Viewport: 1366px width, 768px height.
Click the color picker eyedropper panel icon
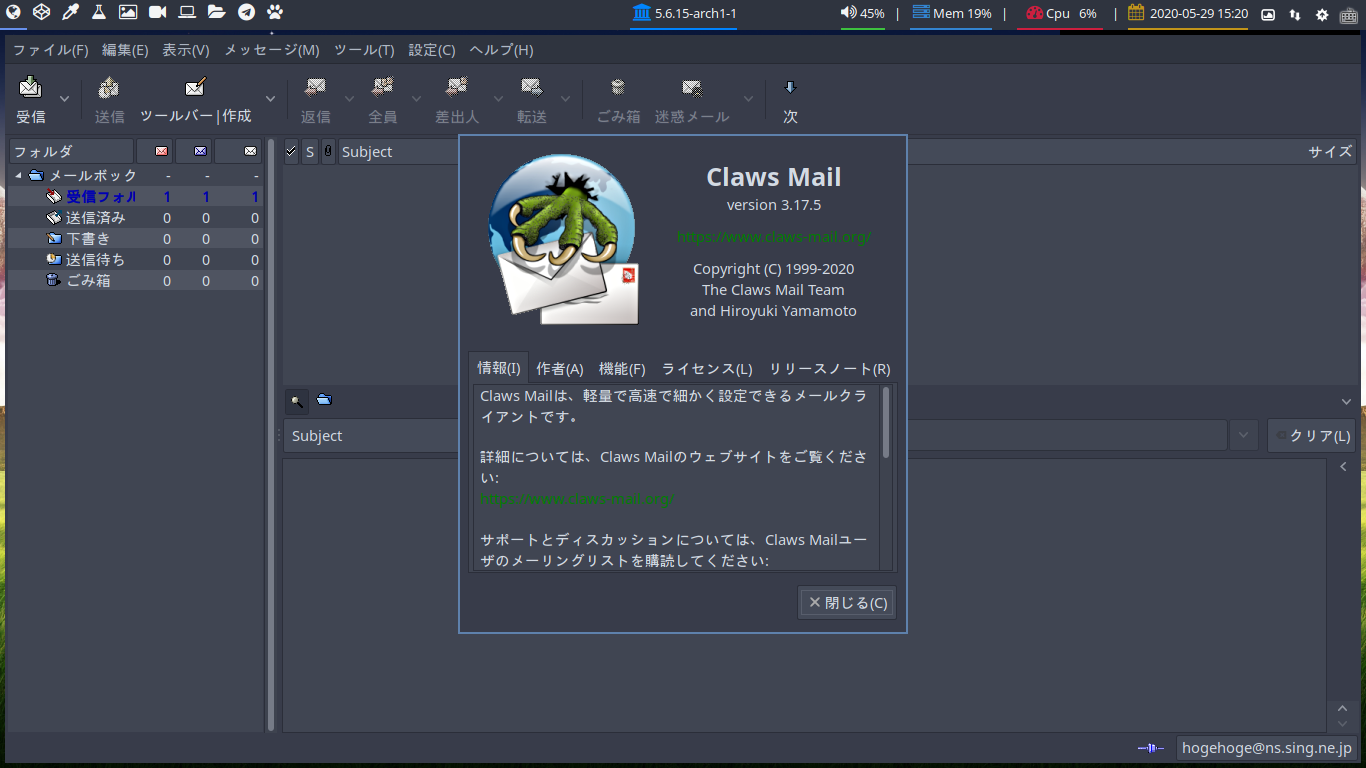[70, 12]
